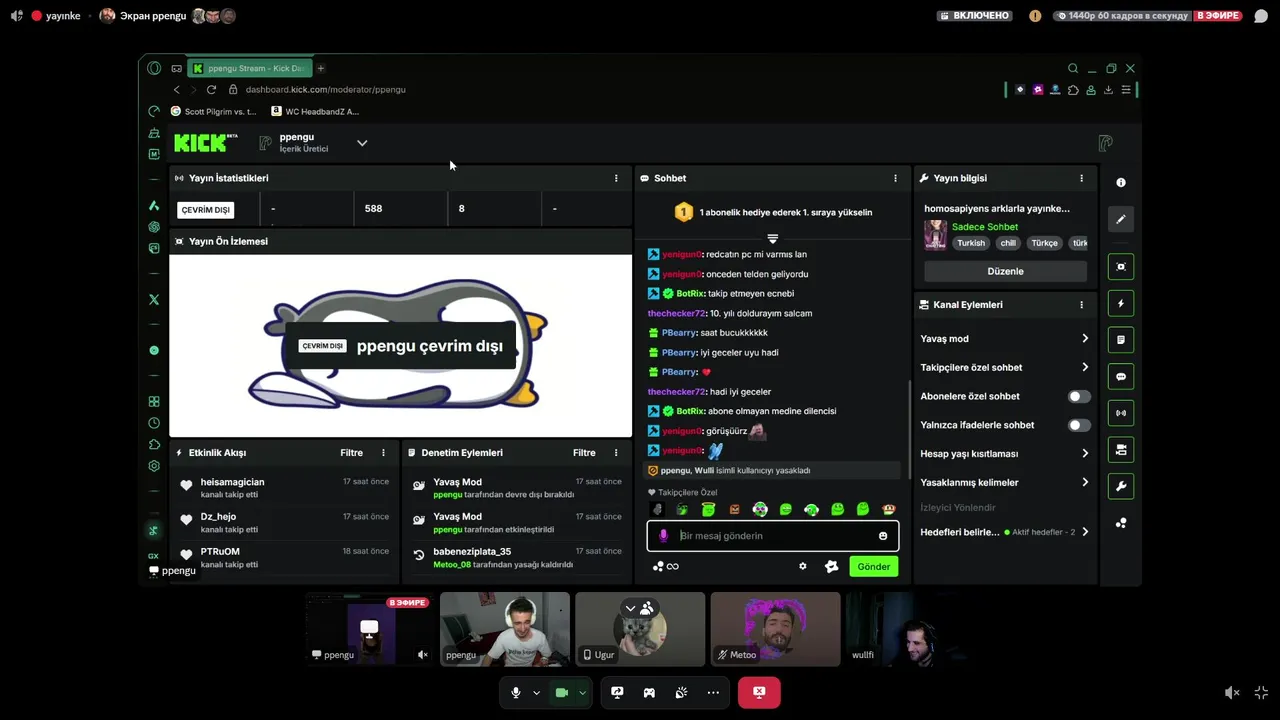Open browser tab search magnifier
1280x720 pixels.
(x=1073, y=69)
